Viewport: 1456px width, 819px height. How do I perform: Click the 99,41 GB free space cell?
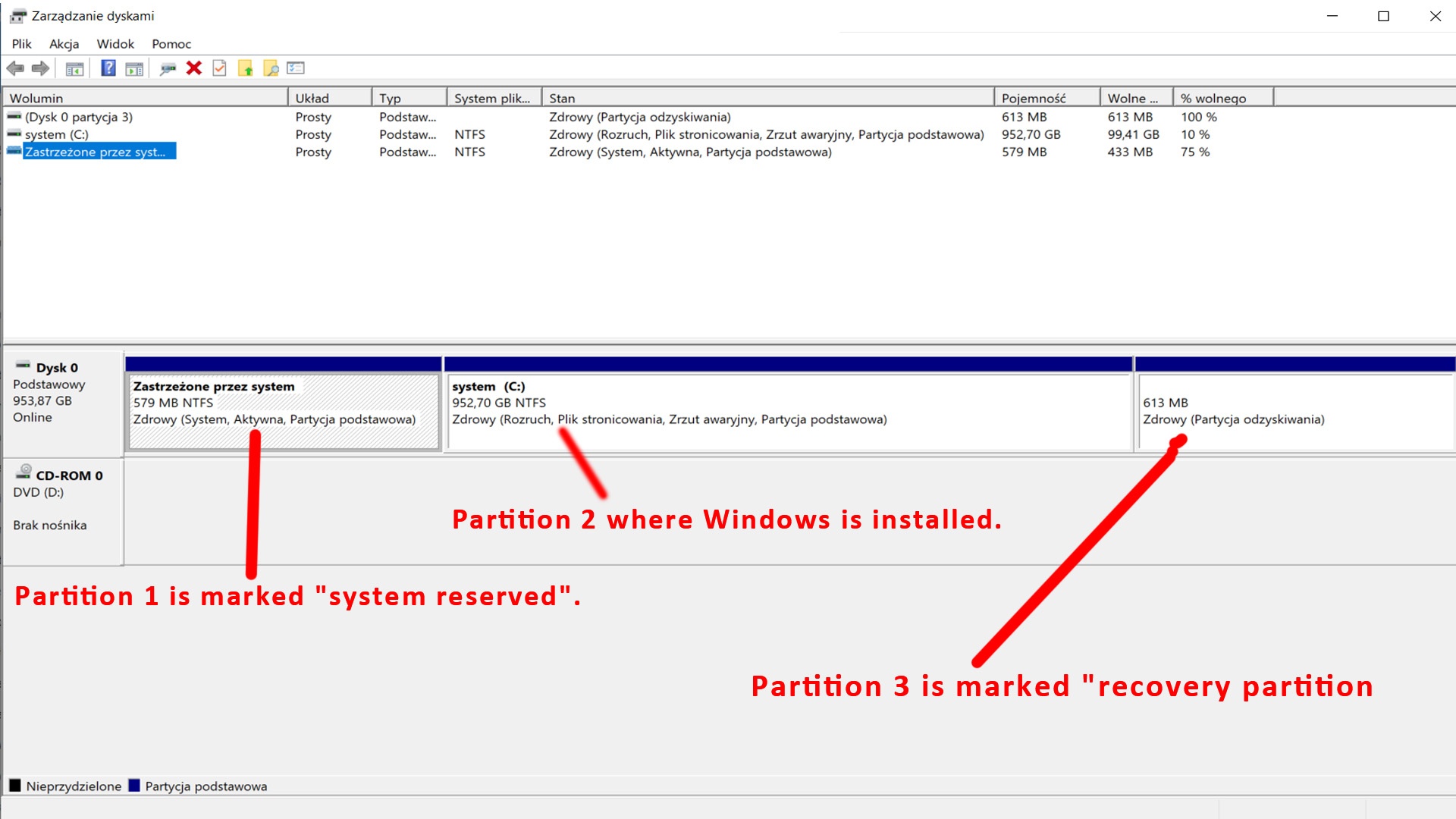(x=1133, y=134)
